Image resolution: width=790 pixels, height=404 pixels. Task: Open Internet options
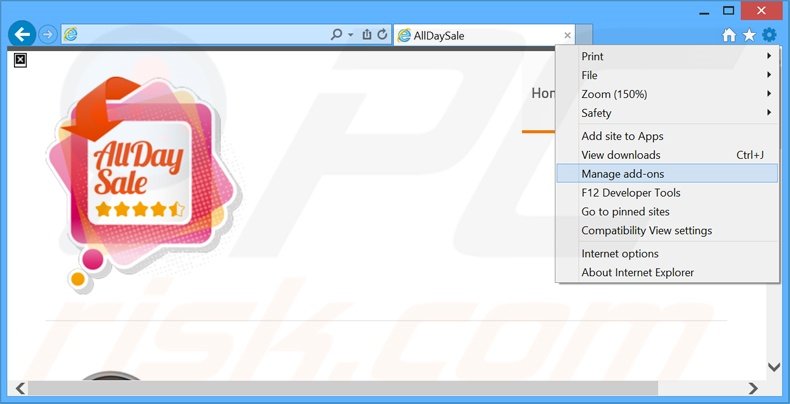pos(667,254)
